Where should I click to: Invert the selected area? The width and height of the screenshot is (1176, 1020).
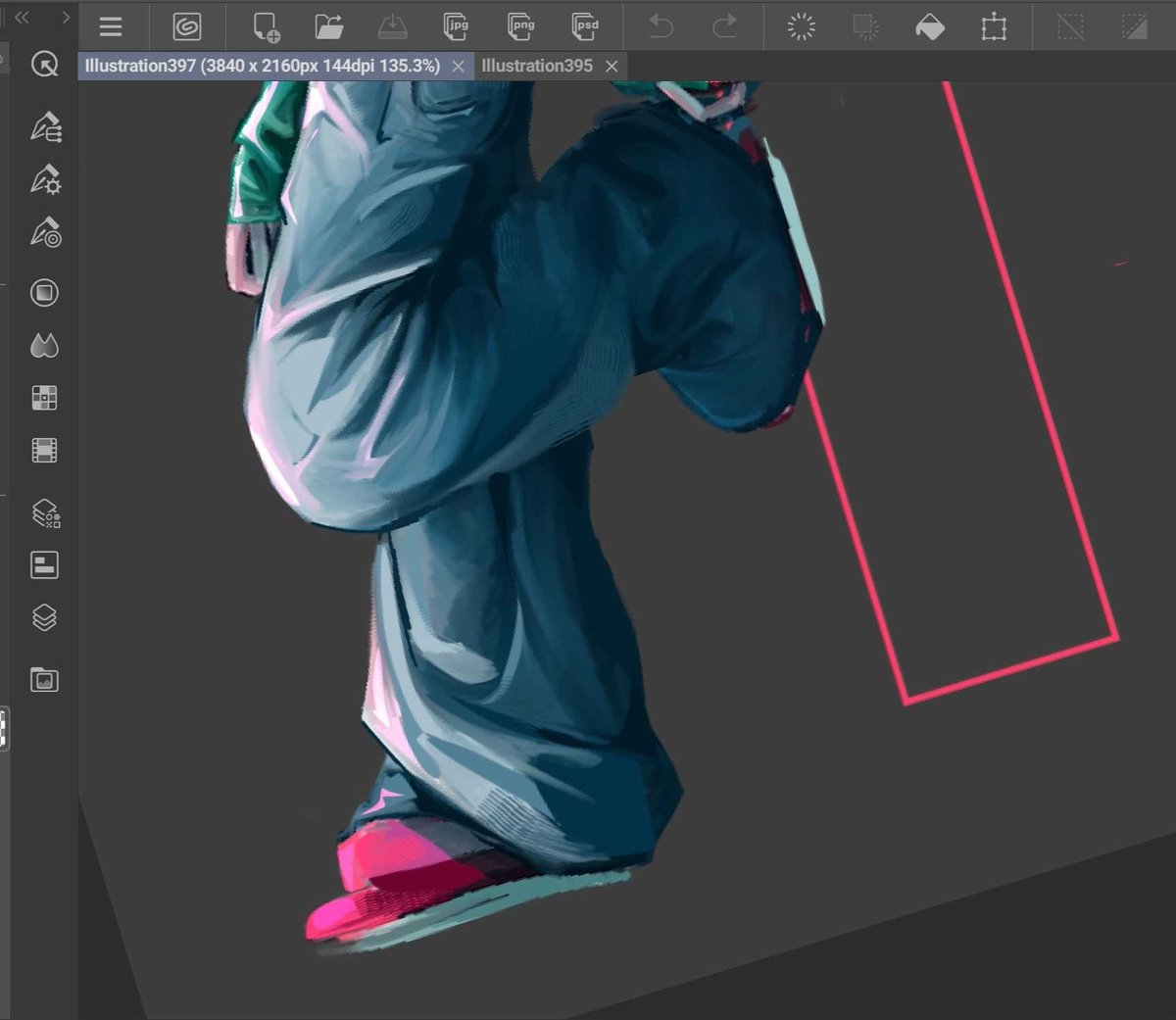[1134, 26]
